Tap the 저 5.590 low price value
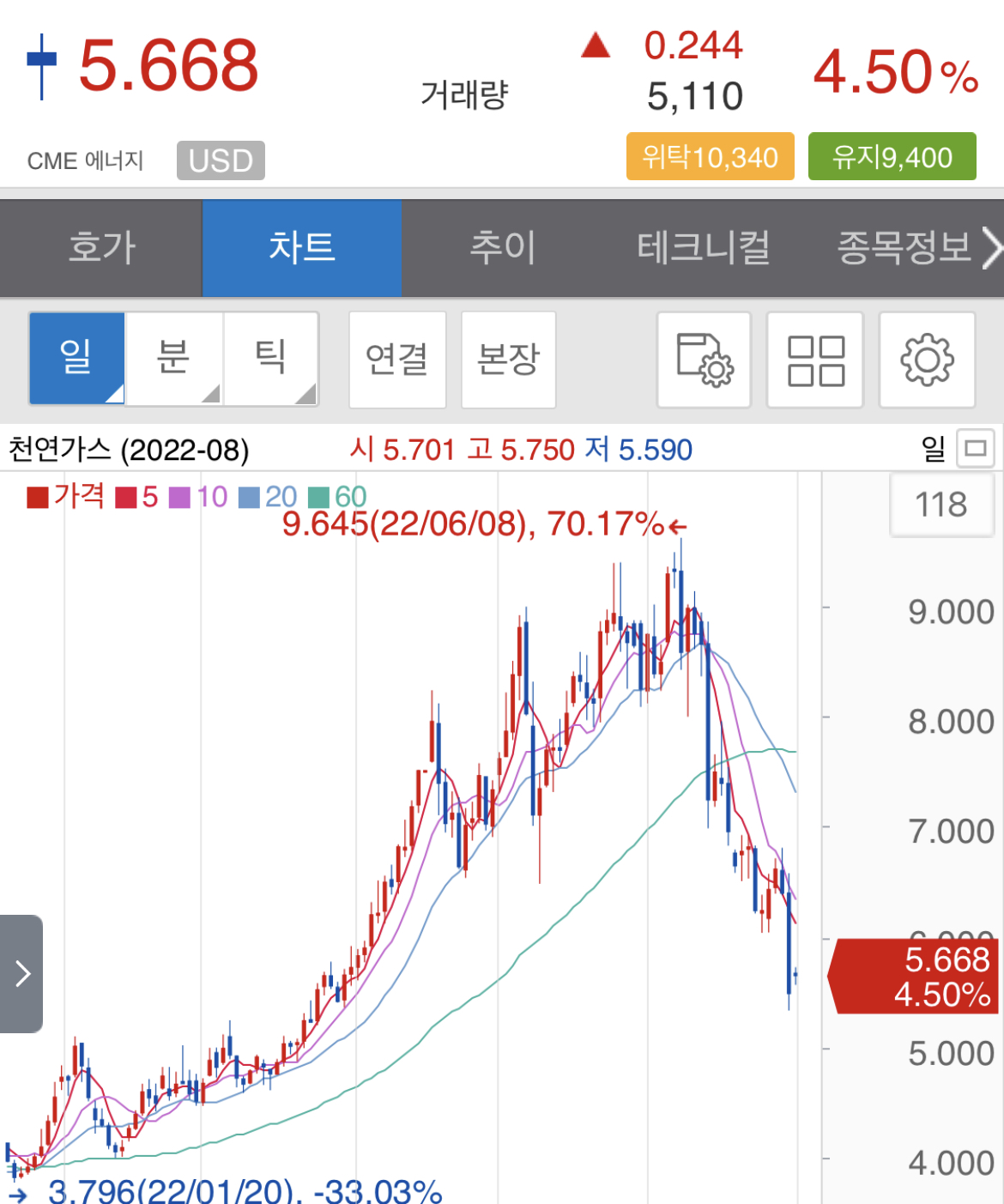 pyautogui.click(x=639, y=450)
